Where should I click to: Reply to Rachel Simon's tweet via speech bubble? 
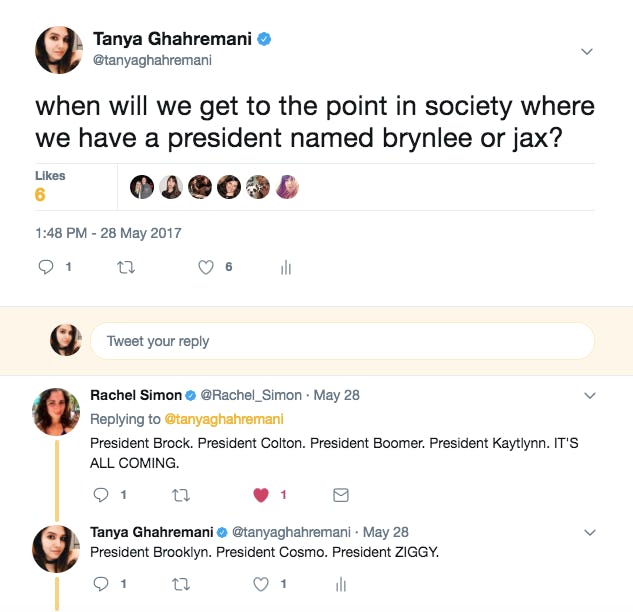point(101,495)
